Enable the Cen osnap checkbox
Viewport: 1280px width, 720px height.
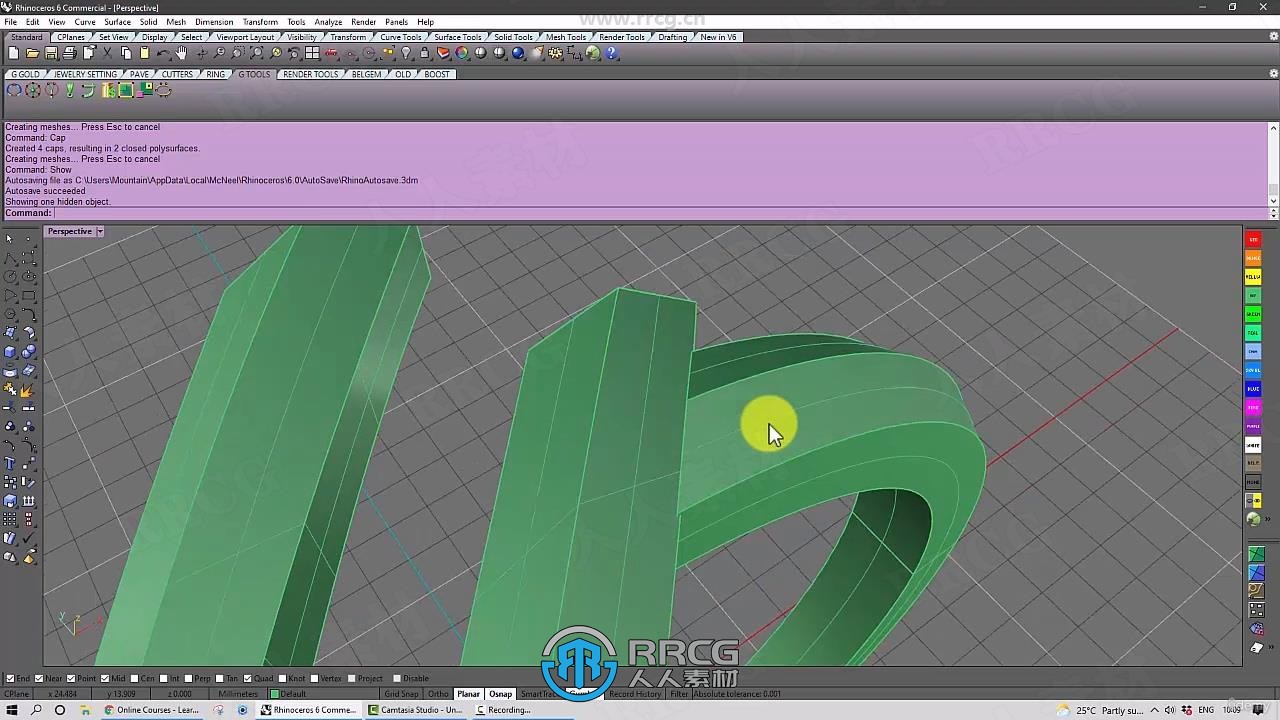point(135,678)
